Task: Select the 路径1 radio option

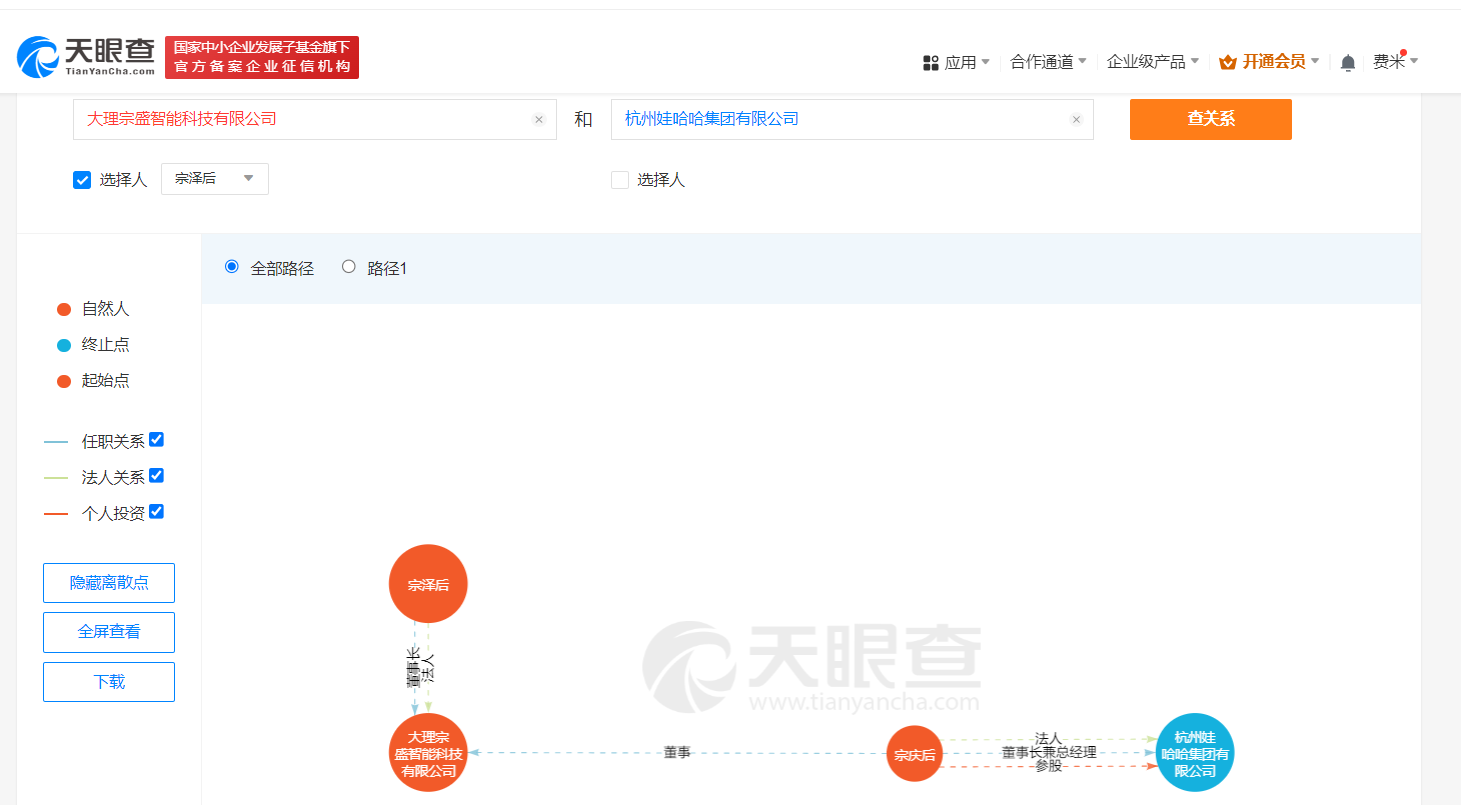Action: coord(348,266)
